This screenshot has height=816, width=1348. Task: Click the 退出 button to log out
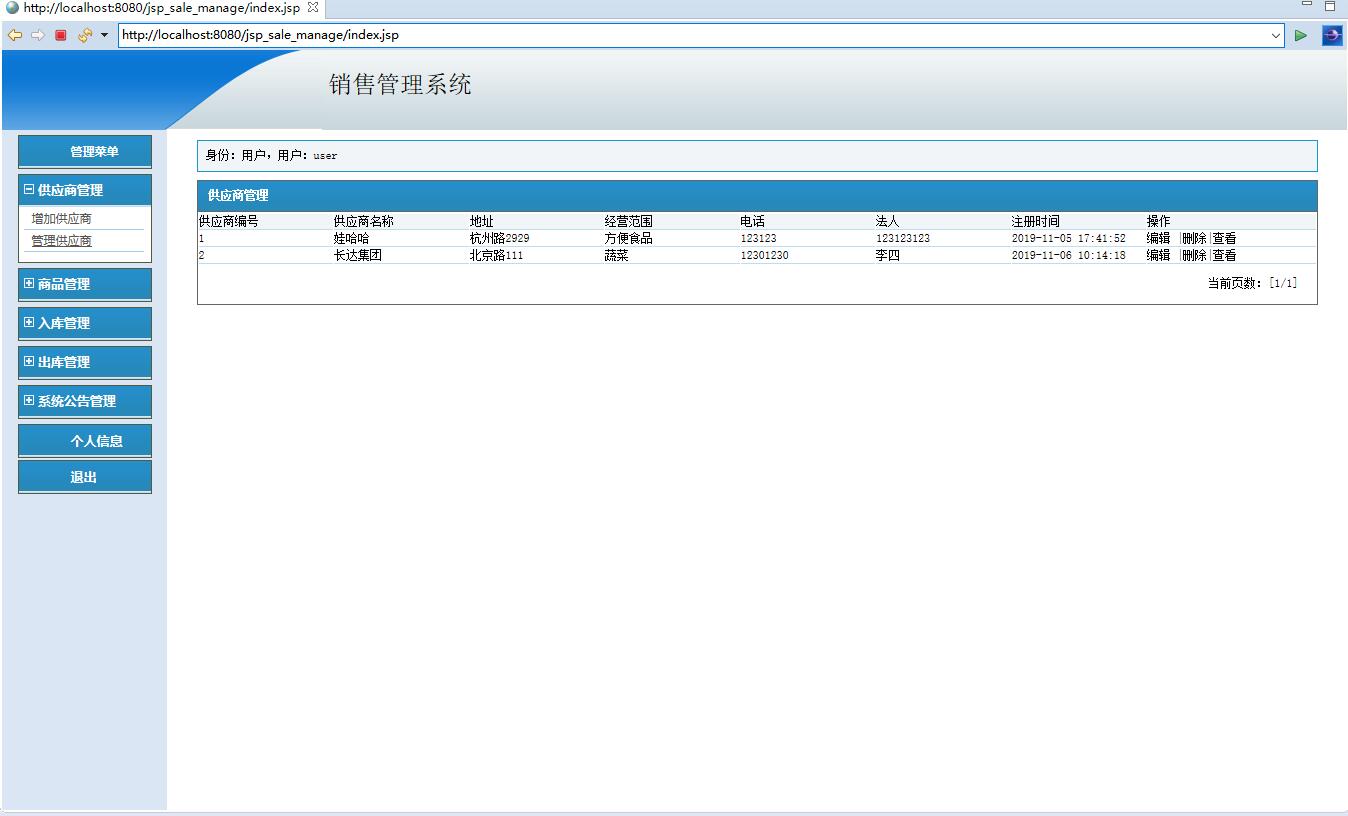point(84,476)
